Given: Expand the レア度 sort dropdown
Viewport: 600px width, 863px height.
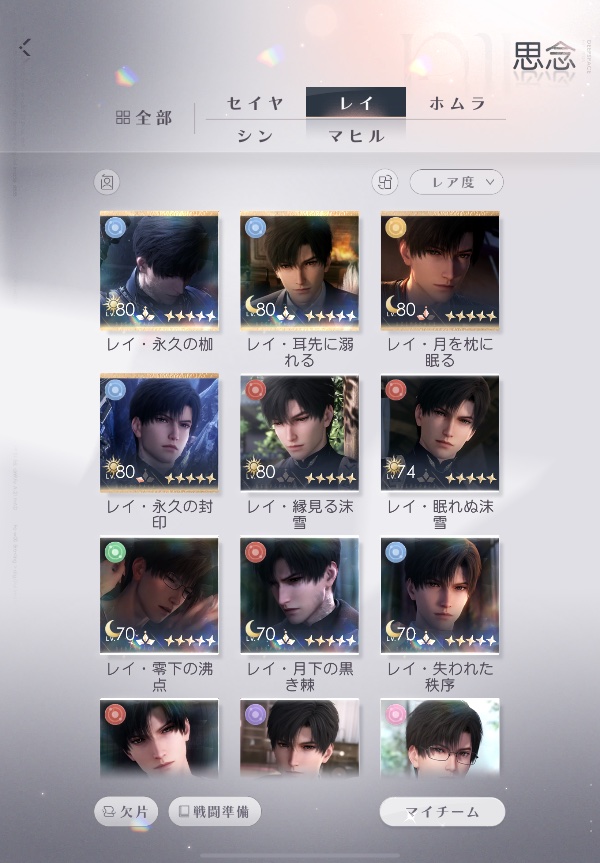Looking at the screenshot, I should coord(456,182).
